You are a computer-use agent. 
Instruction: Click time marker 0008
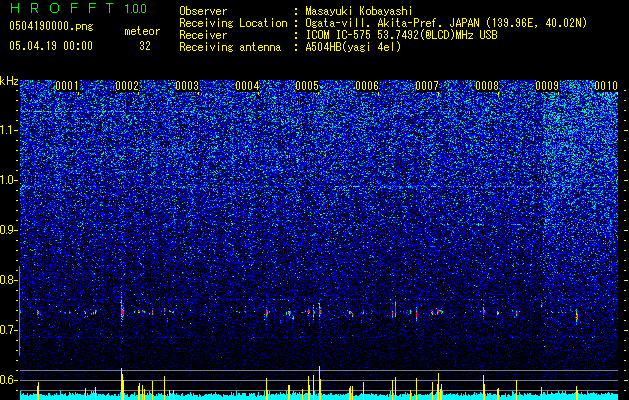(487, 86)
